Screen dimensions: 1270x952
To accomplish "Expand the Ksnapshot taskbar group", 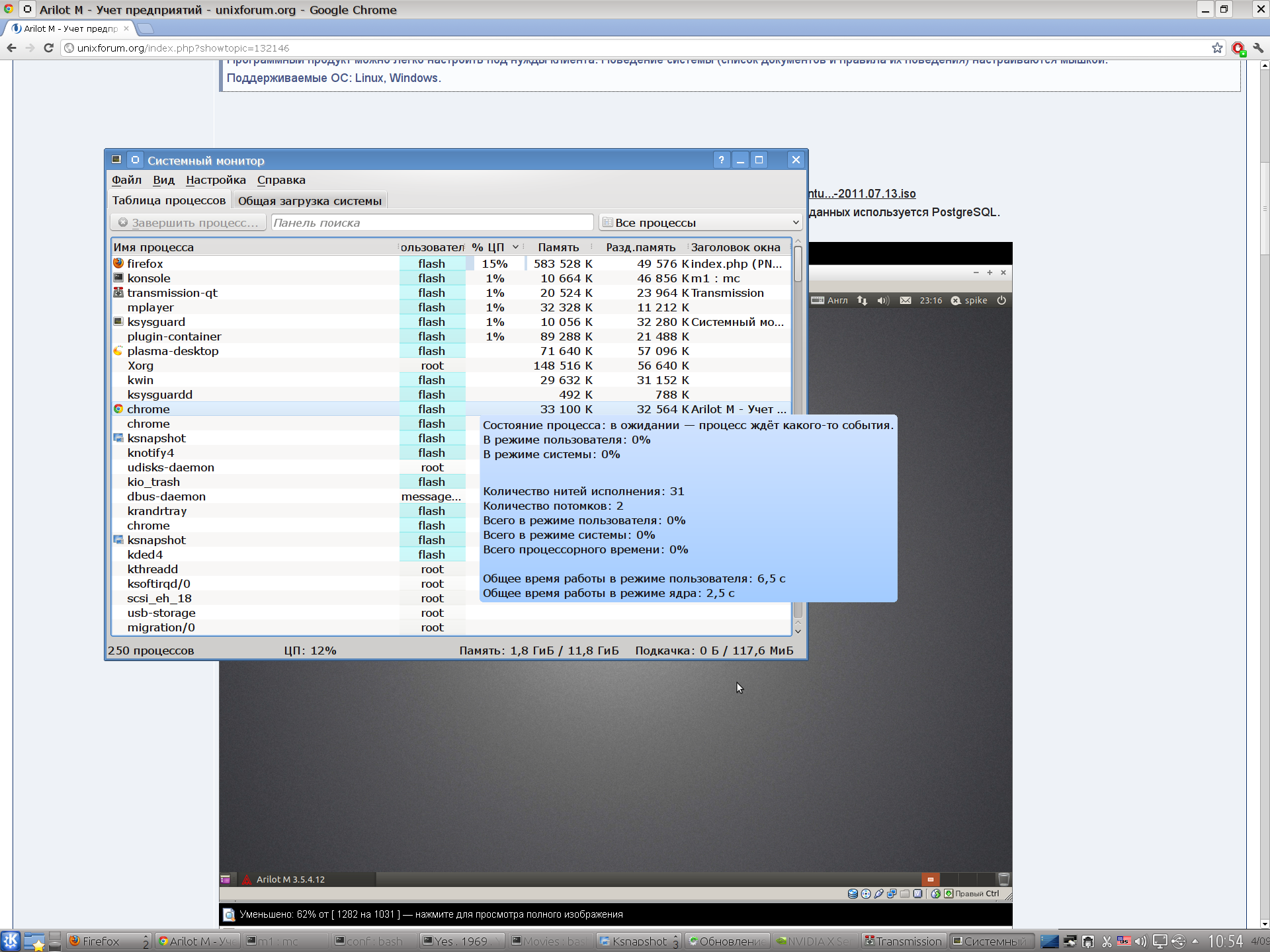I will (638, 941).
